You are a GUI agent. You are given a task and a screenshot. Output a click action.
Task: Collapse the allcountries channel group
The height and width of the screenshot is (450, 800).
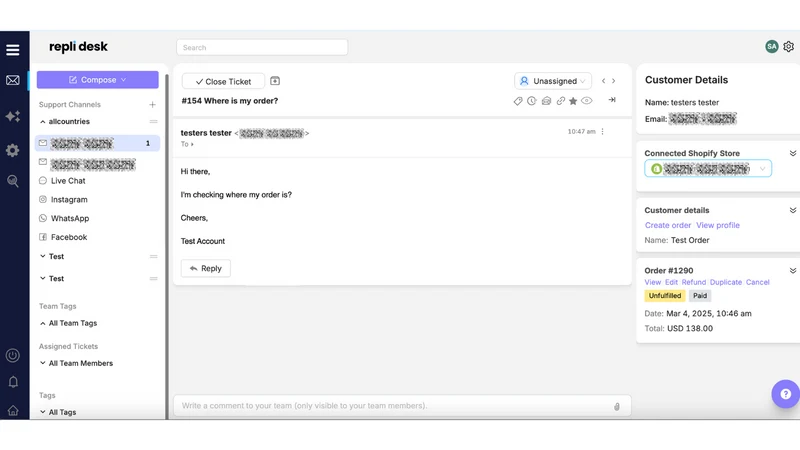click(42, 121)
